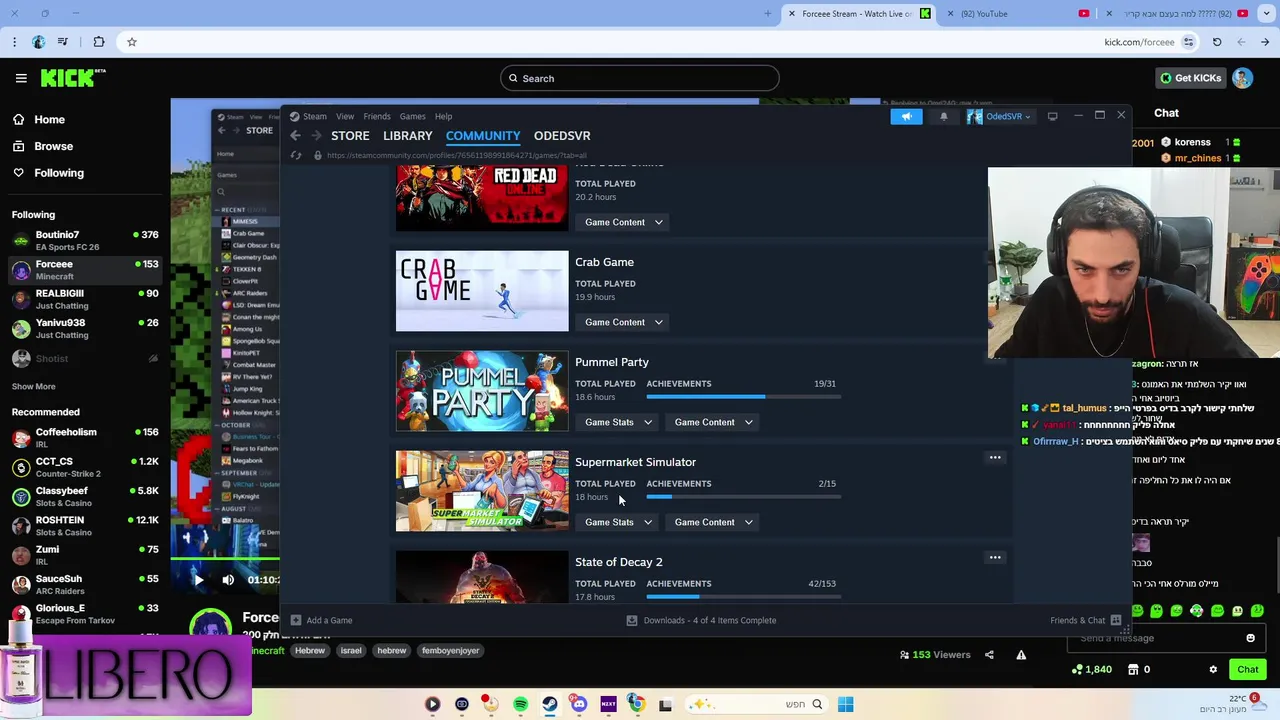This screenshot has height=720, width=1280.
Task: Play the Kick stream video
Action: click(x=198, y=579)
